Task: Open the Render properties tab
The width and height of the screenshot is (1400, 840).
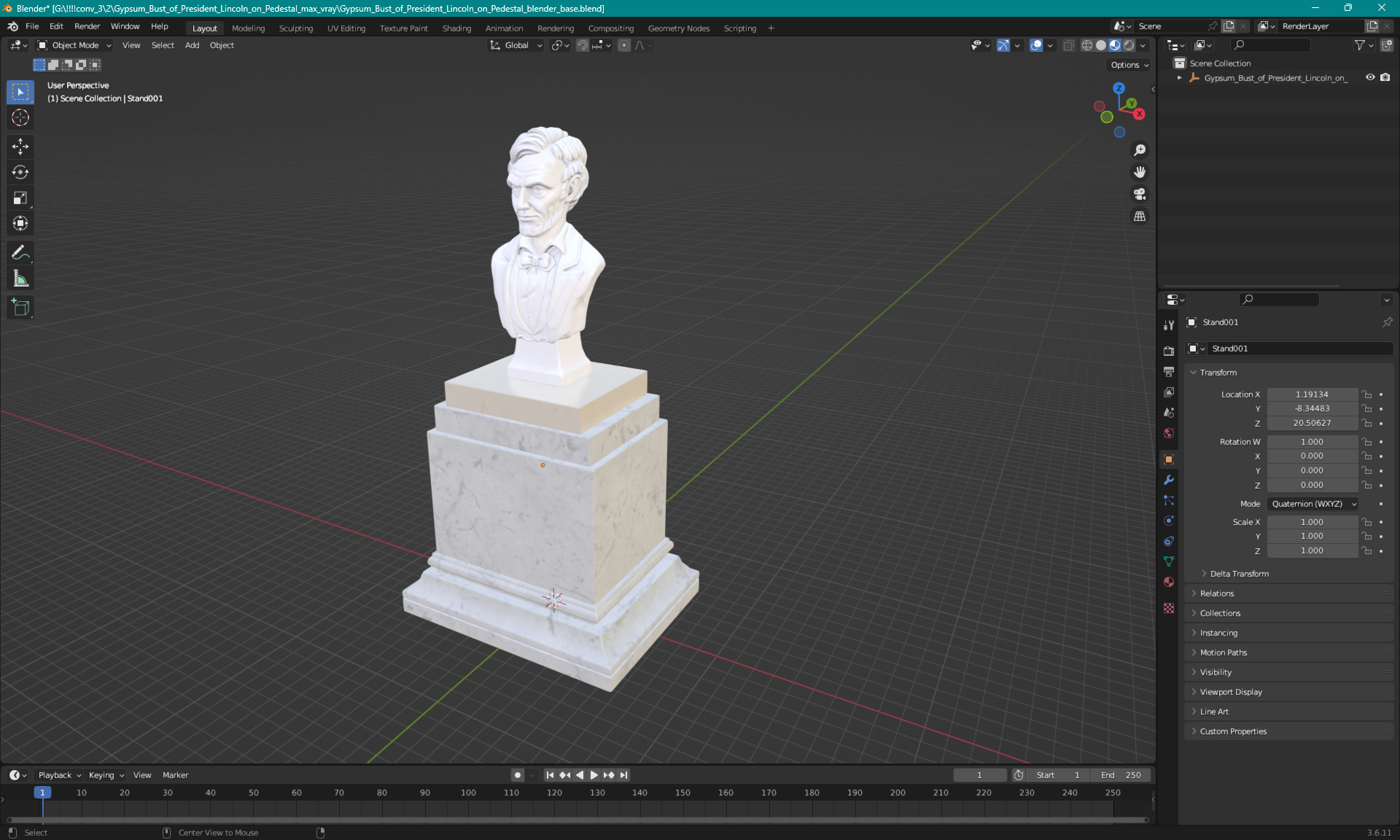Action: (1169, 351)
